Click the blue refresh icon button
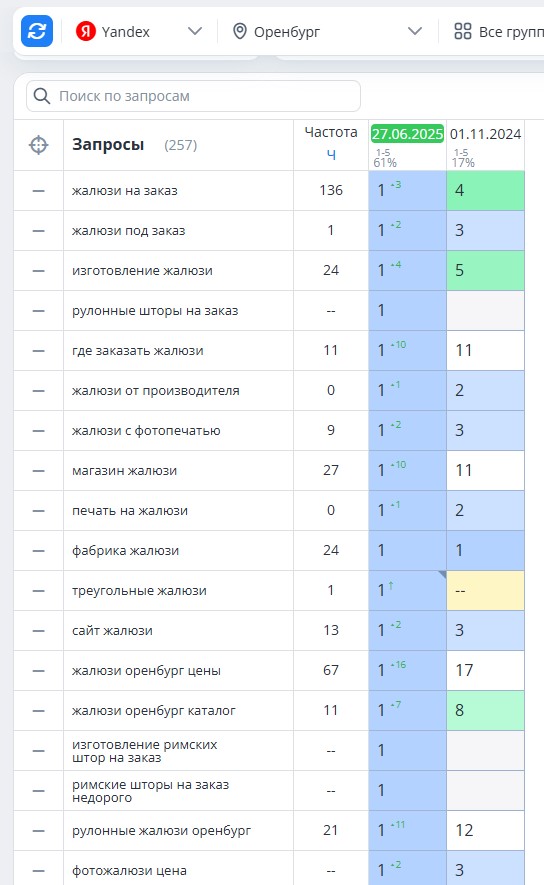Image resolution: width=544 pixels, height=885 pixels. coord(37,31)
